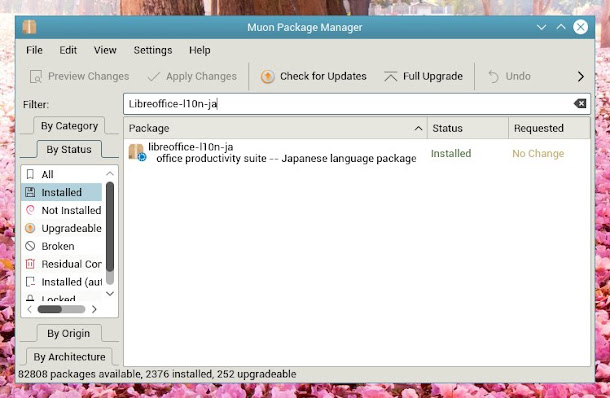Click the circle-slash icon beside Broken

coord(30,246)
